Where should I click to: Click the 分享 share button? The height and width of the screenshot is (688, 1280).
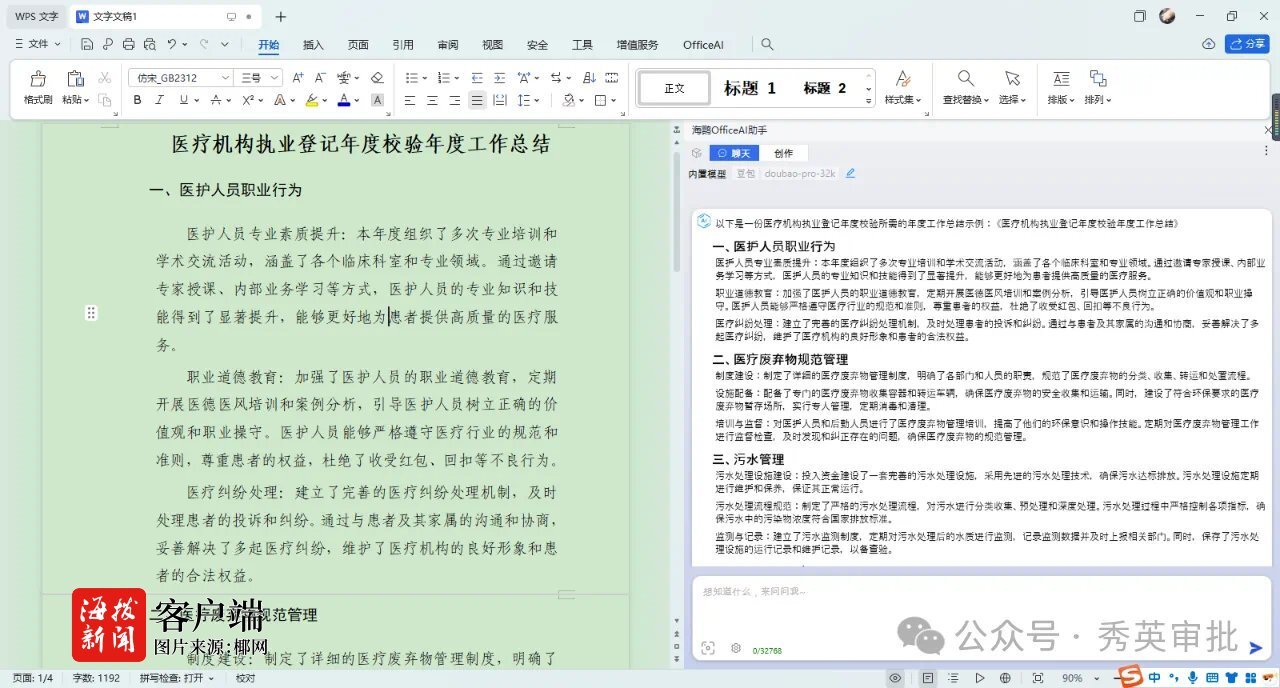pos(1247,44)
